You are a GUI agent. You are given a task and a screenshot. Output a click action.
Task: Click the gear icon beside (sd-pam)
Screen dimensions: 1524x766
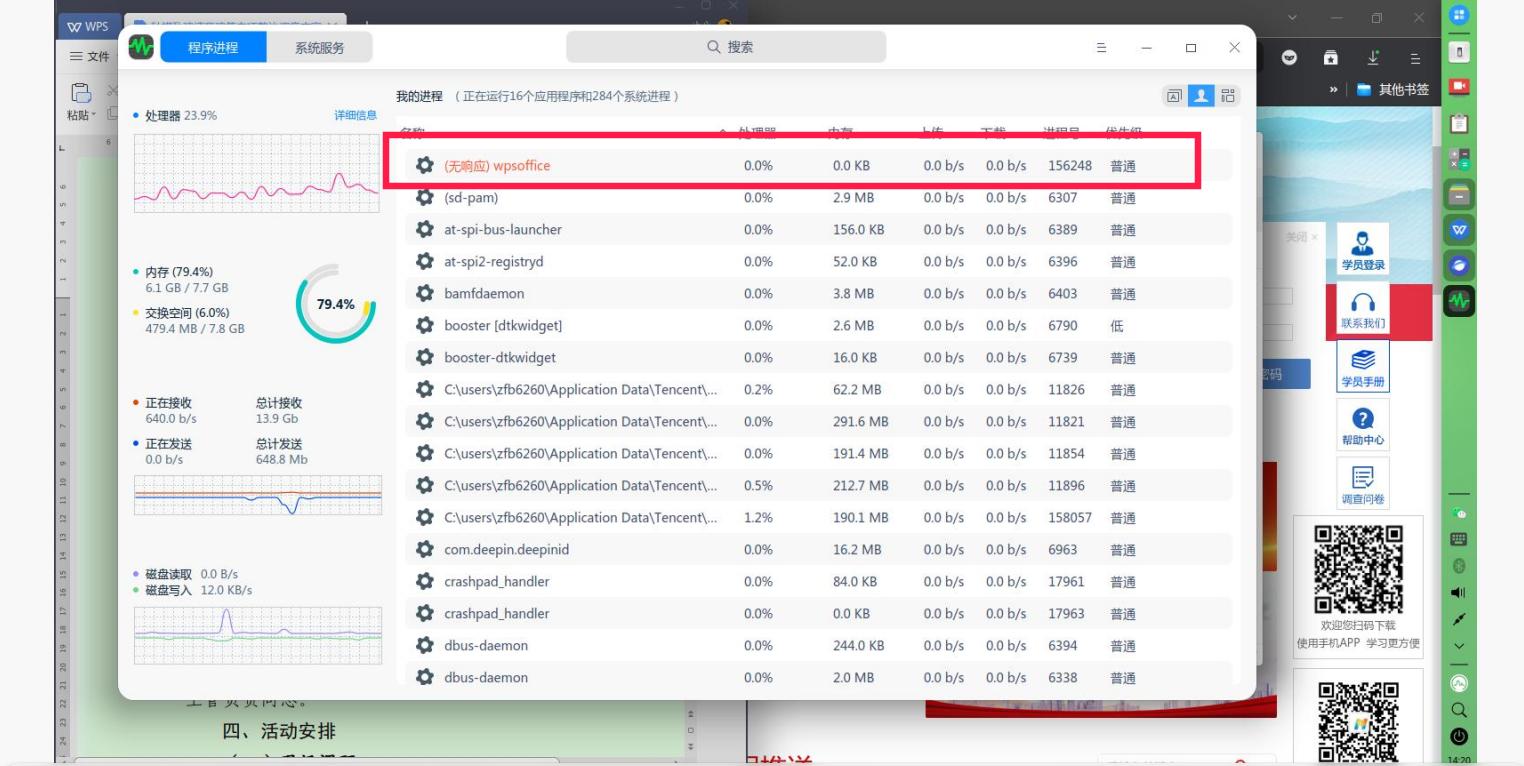pyautogui.click(x=424, y=198)
